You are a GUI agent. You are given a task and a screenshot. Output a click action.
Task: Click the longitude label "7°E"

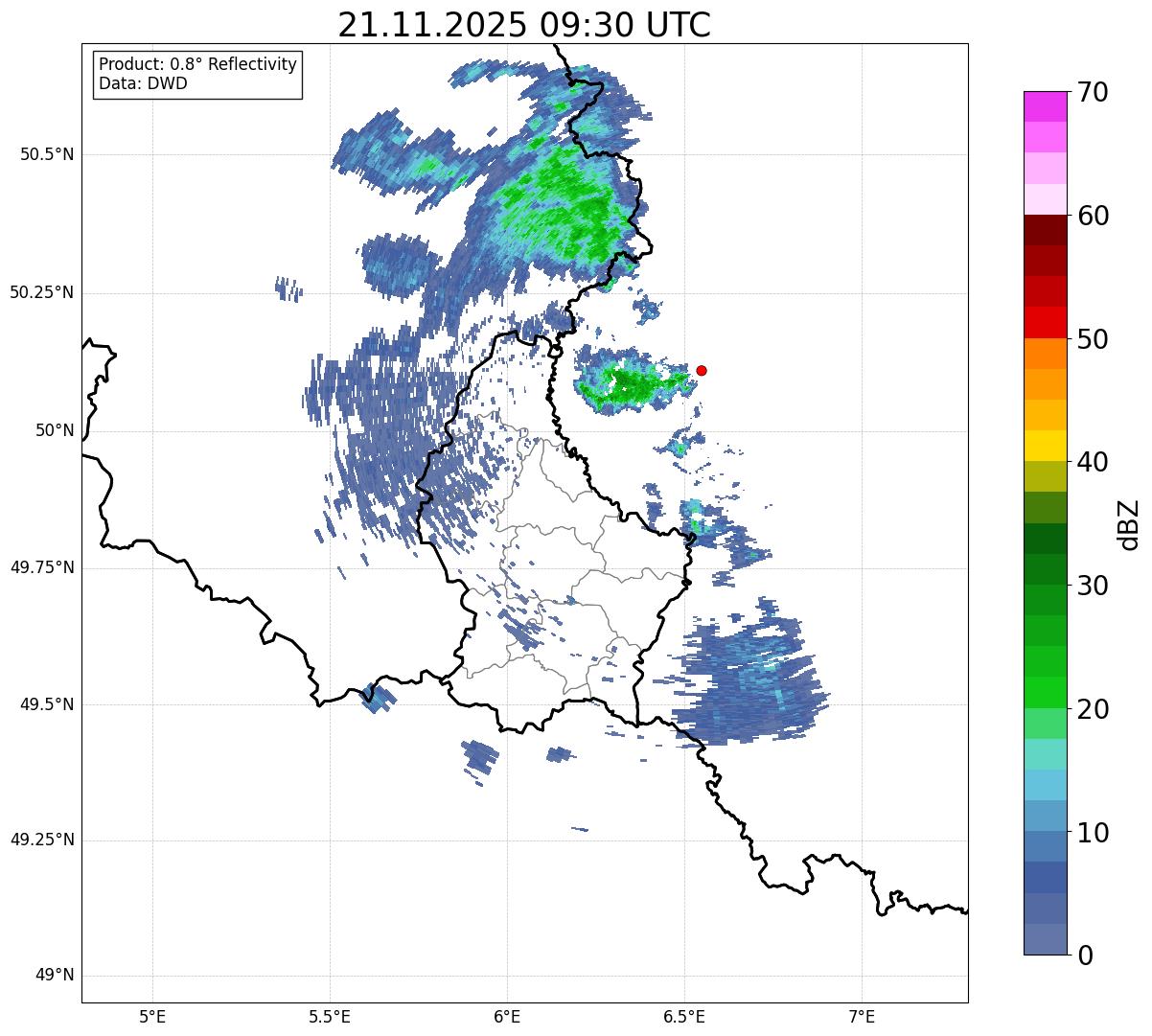863,1018
